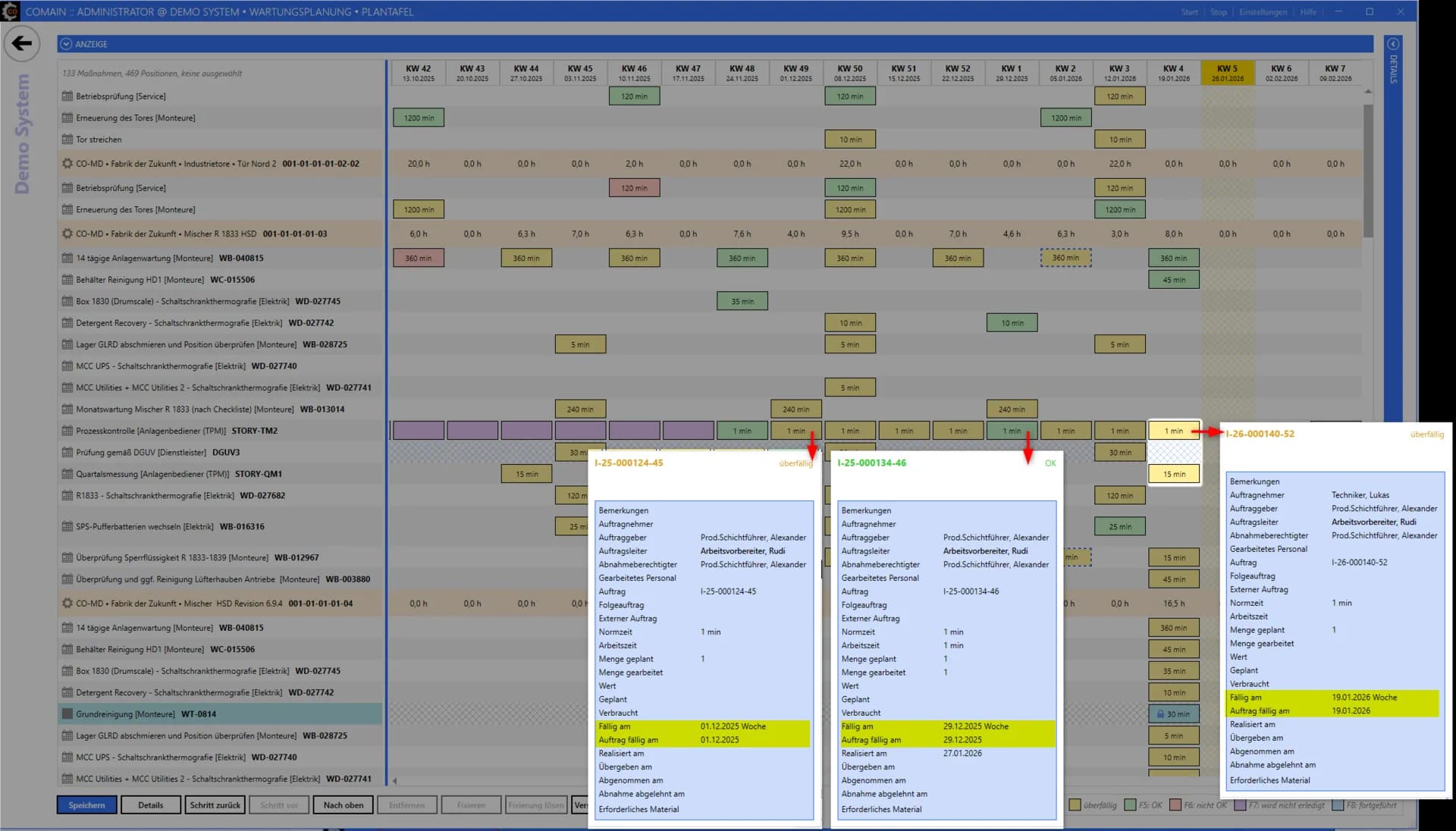Click the calendar icon beside Betriebsprüfung [Service]
This screenshot has height=831, width=1456.
(66, 96)
